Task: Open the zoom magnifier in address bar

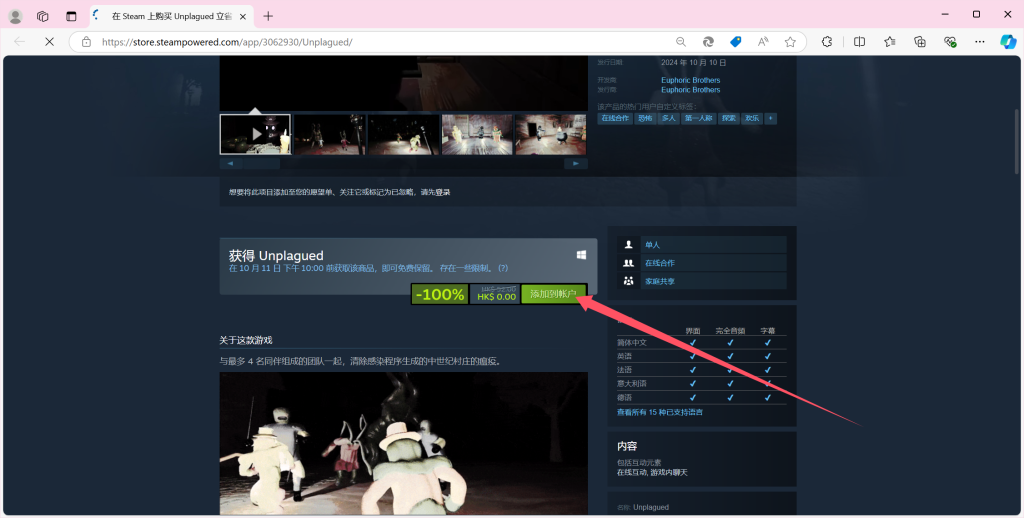Action: tap(680, 42)
